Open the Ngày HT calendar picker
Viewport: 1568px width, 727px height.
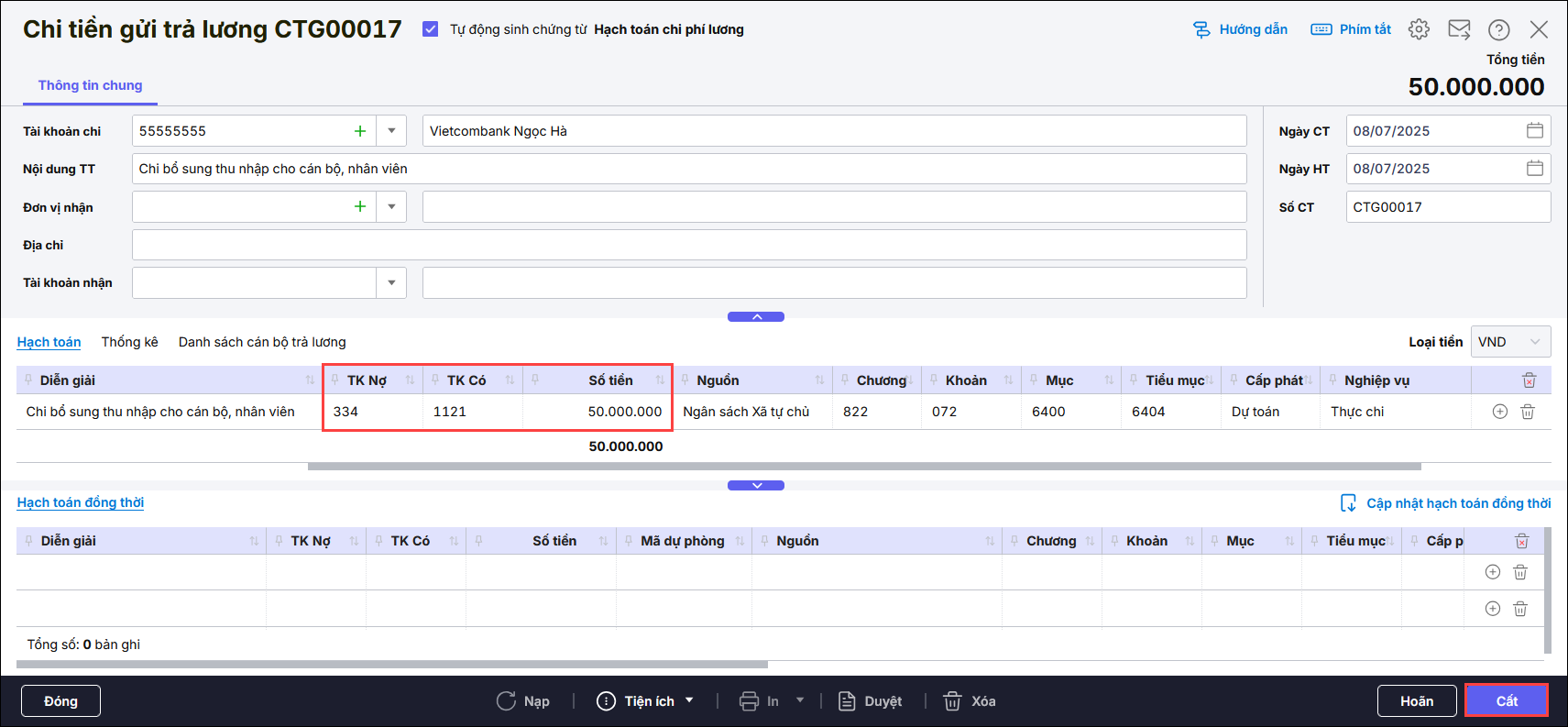[1535, 169]
